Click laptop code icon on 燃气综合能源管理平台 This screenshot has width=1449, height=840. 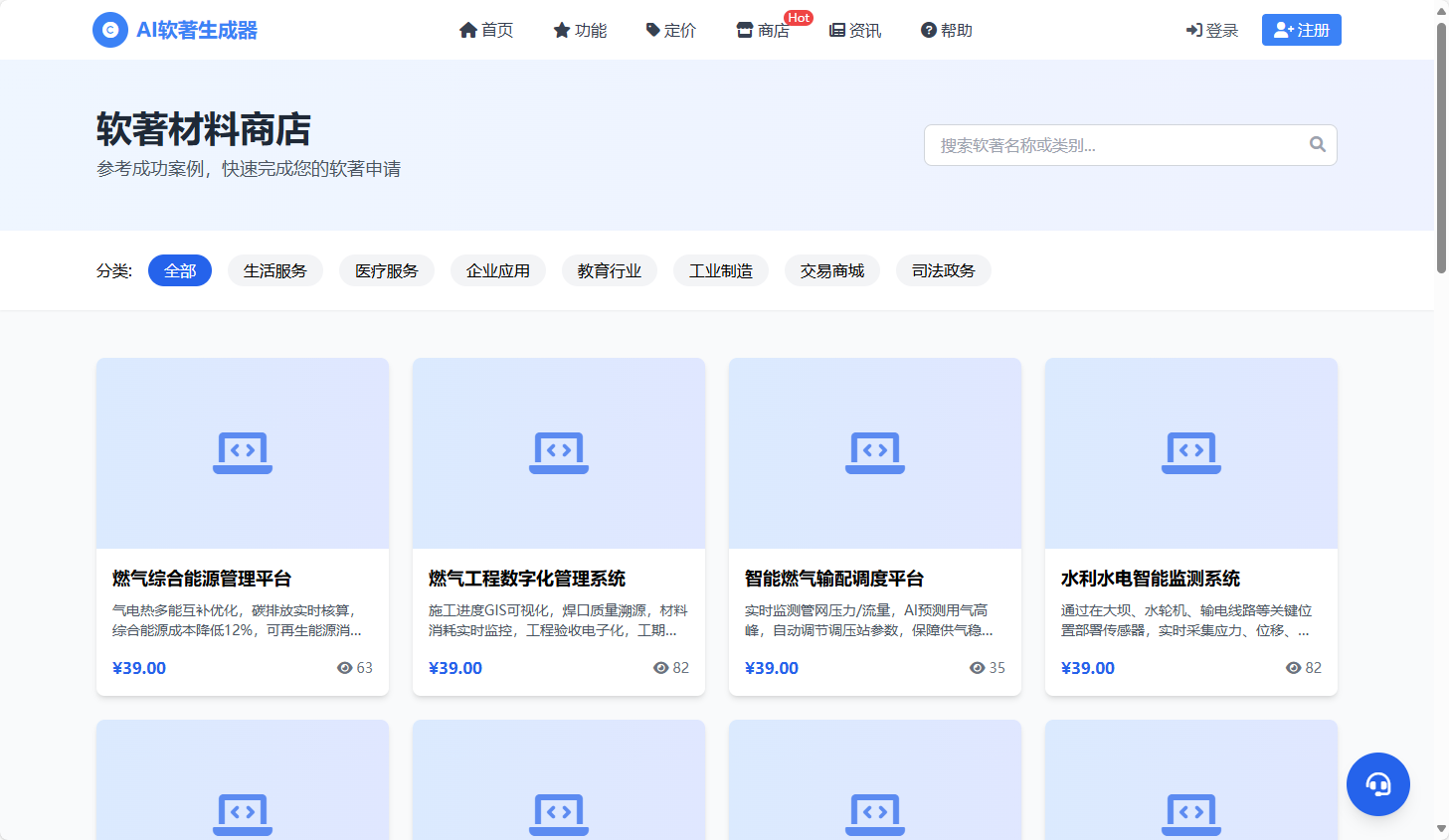click(243, 453)
